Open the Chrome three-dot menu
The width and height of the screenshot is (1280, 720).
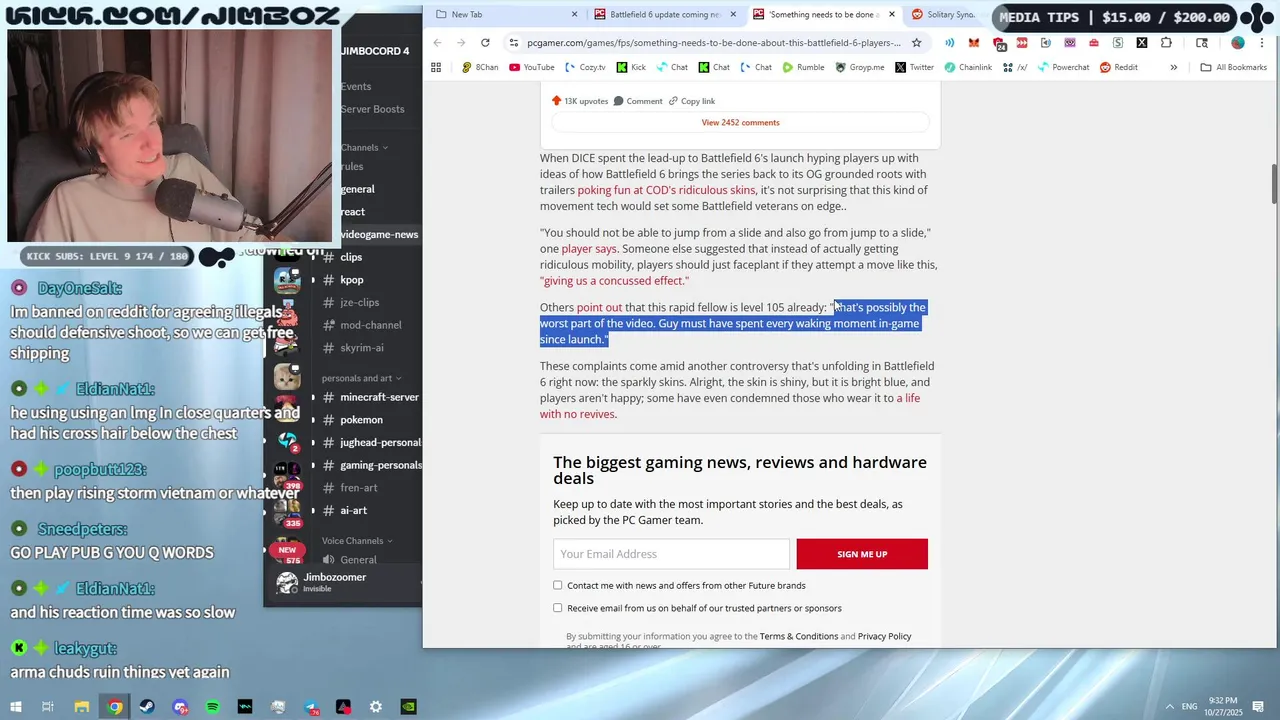(1263, 43)
